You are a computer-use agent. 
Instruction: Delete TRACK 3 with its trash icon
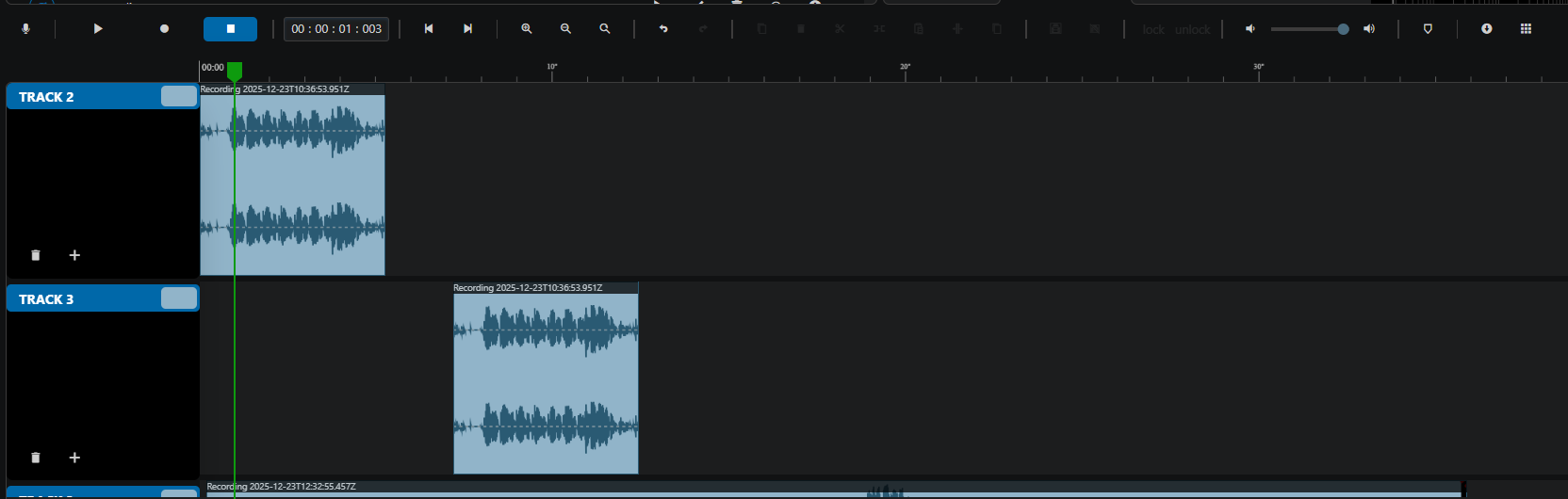point(36,458)
